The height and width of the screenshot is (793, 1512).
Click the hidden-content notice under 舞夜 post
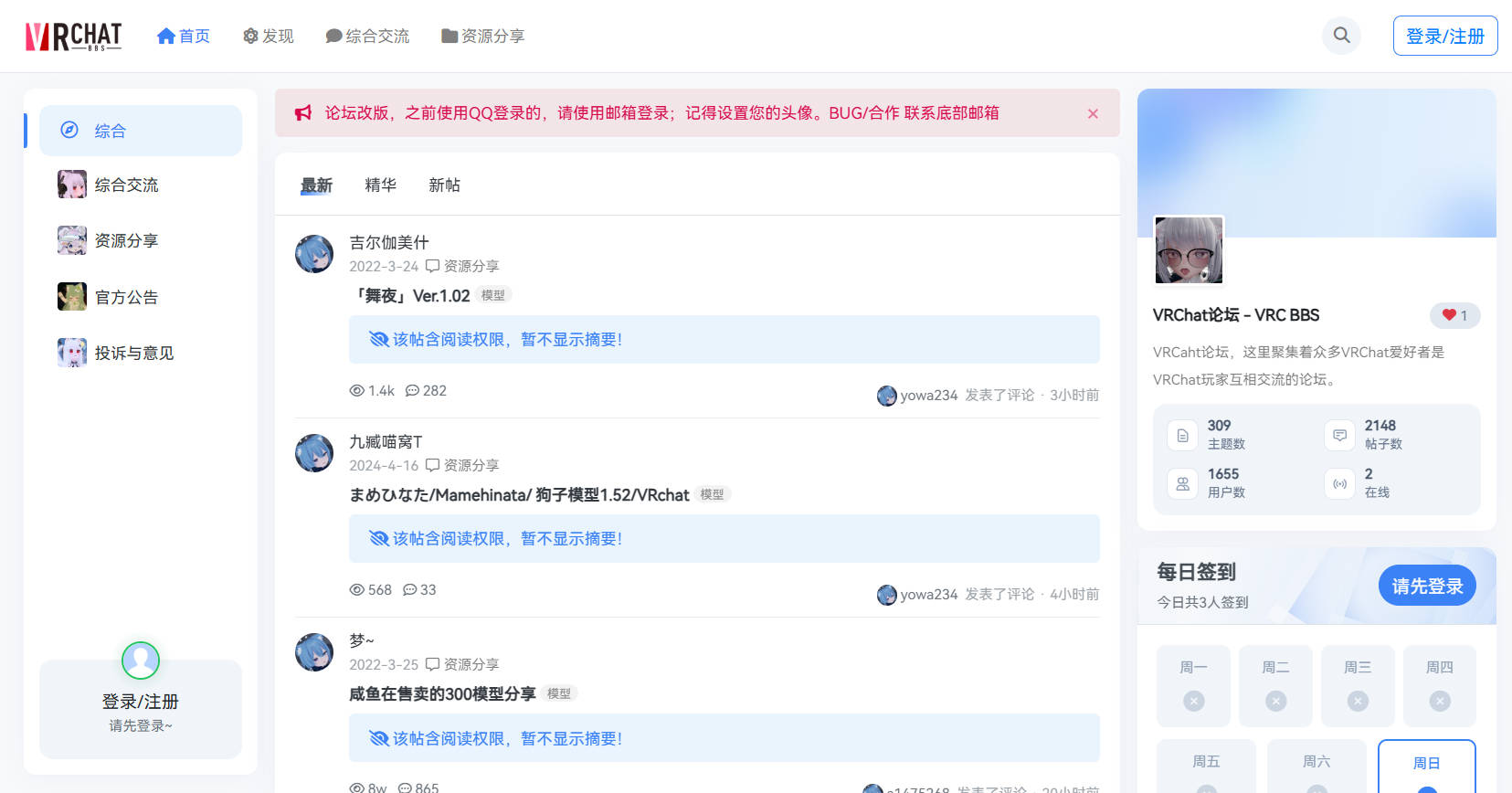click(724, 340)
